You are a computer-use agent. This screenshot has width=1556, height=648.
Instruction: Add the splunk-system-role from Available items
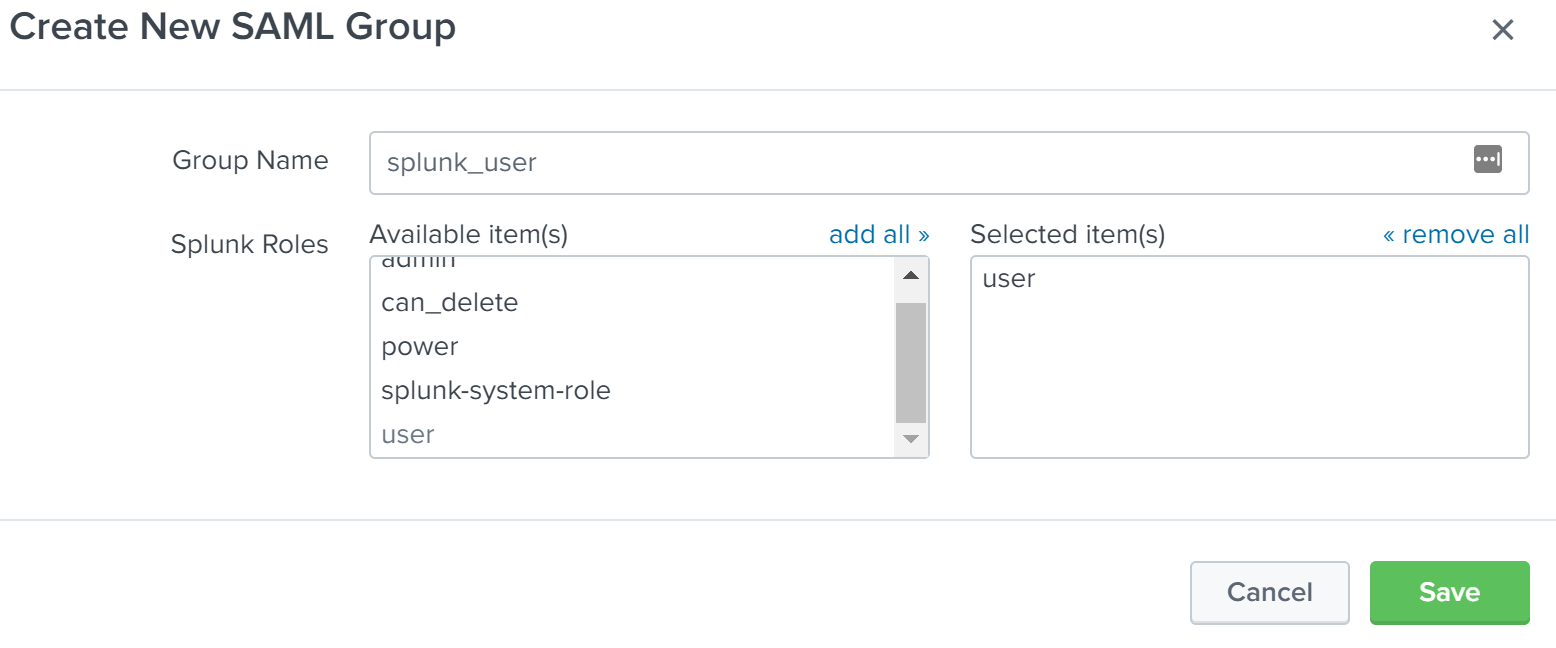pos(495,391)
